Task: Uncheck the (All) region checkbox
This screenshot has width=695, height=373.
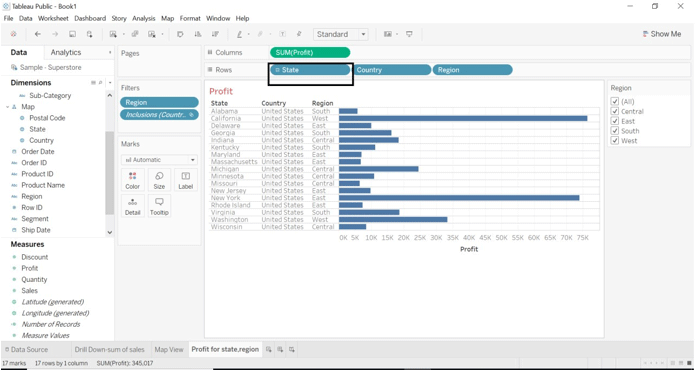Action: [x=615, y=101]
